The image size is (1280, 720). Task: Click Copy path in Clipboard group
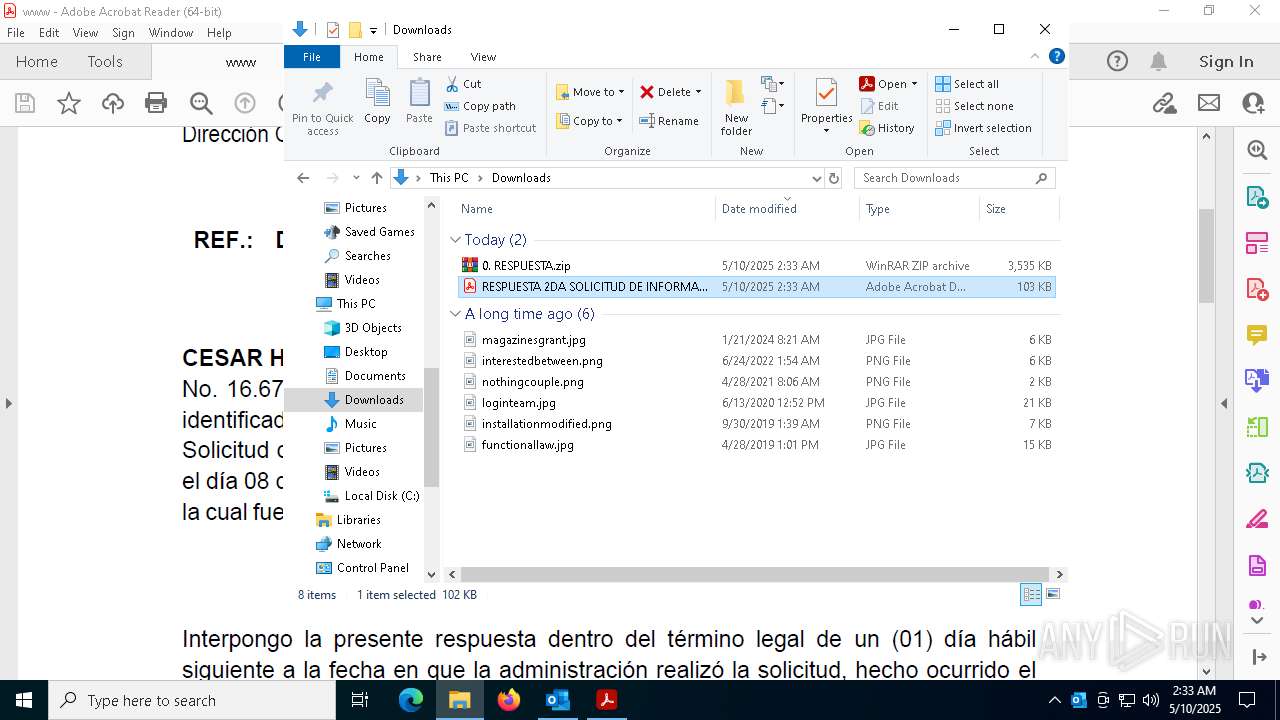click(x=480, y=106)
